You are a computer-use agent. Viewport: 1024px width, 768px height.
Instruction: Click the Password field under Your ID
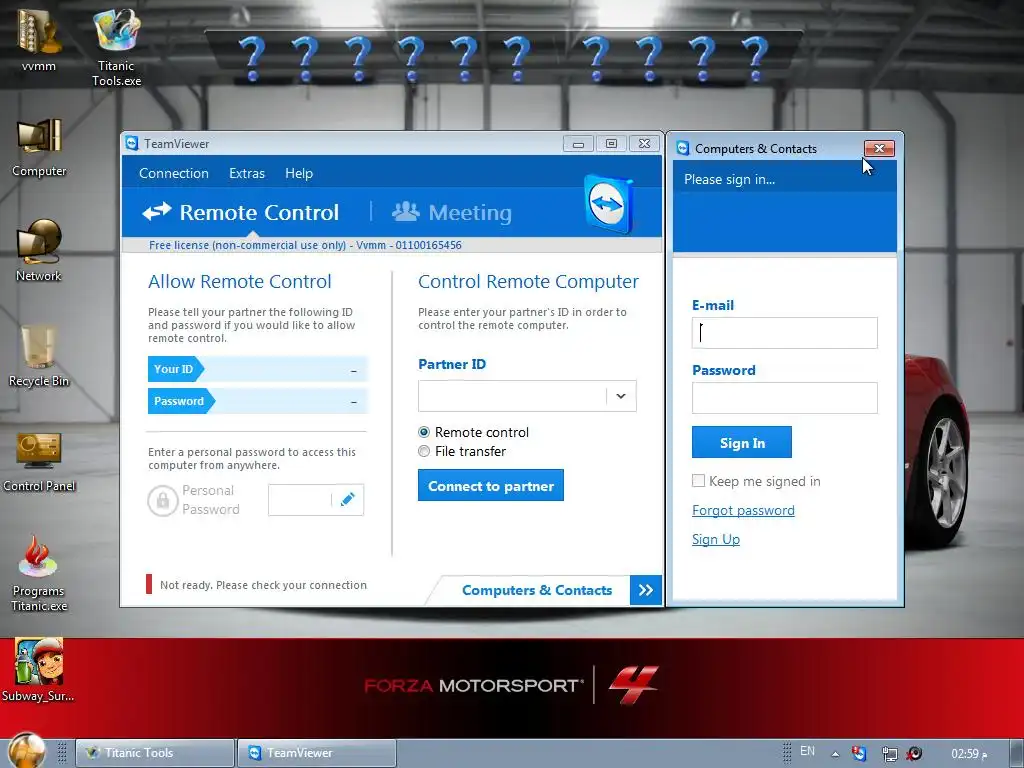pos(258,401)
